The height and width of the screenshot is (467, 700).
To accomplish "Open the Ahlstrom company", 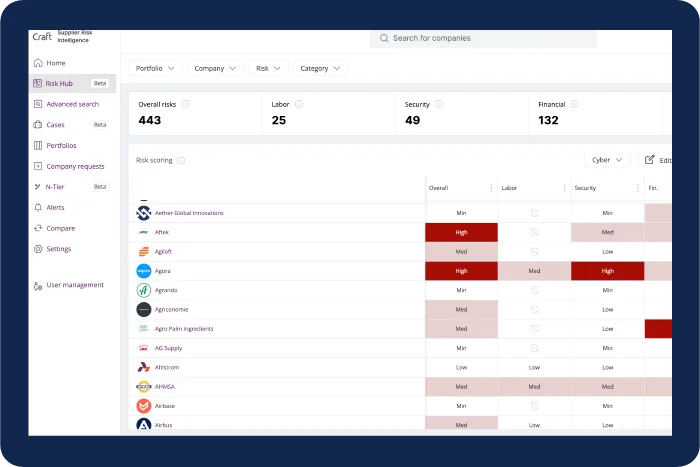I will 167,367.
